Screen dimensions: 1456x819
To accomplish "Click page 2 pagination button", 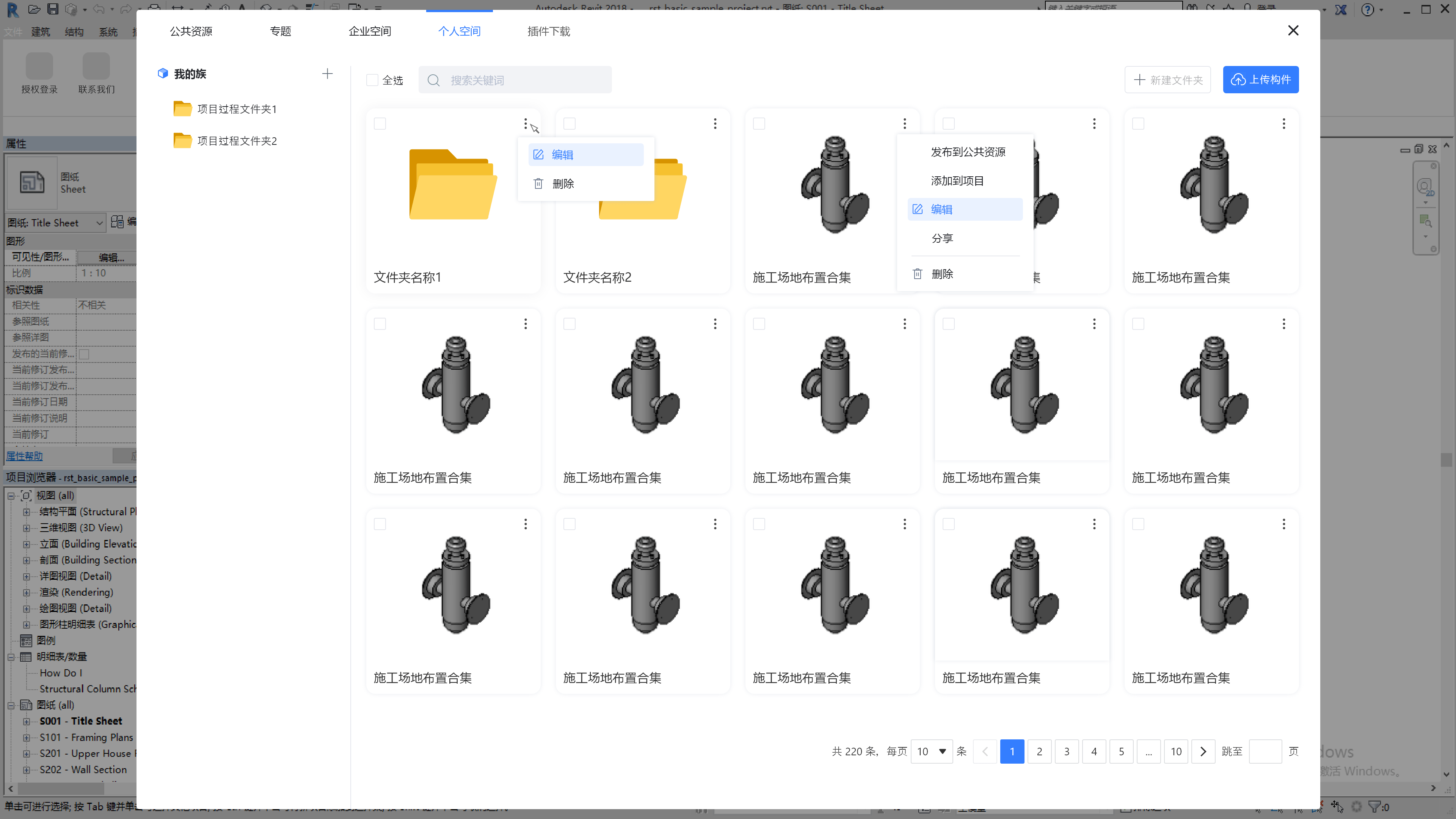I will 1039,751.
